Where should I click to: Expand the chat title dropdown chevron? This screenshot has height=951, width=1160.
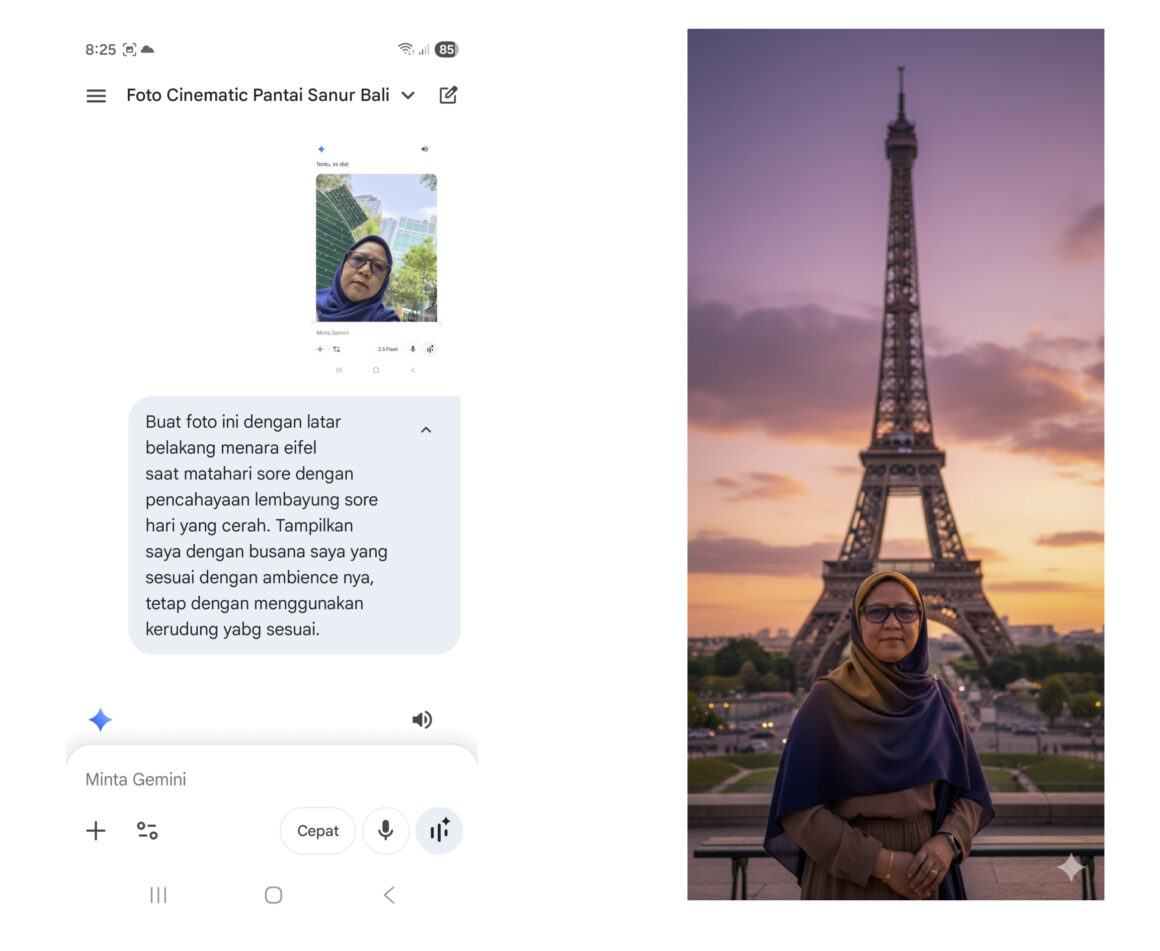click(x=408, y=96)
